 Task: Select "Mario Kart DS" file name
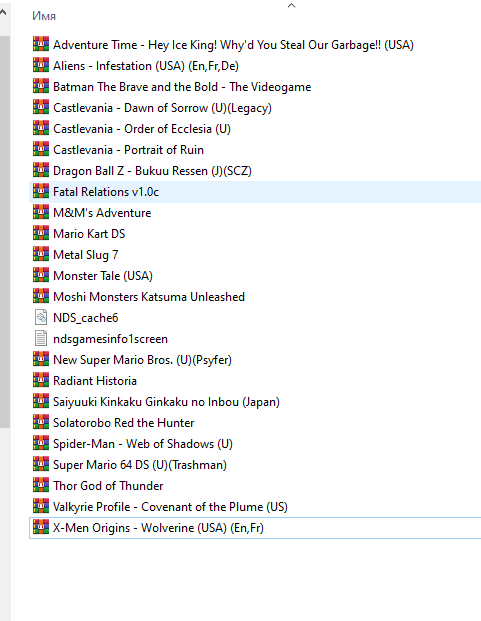coord(89,234)
